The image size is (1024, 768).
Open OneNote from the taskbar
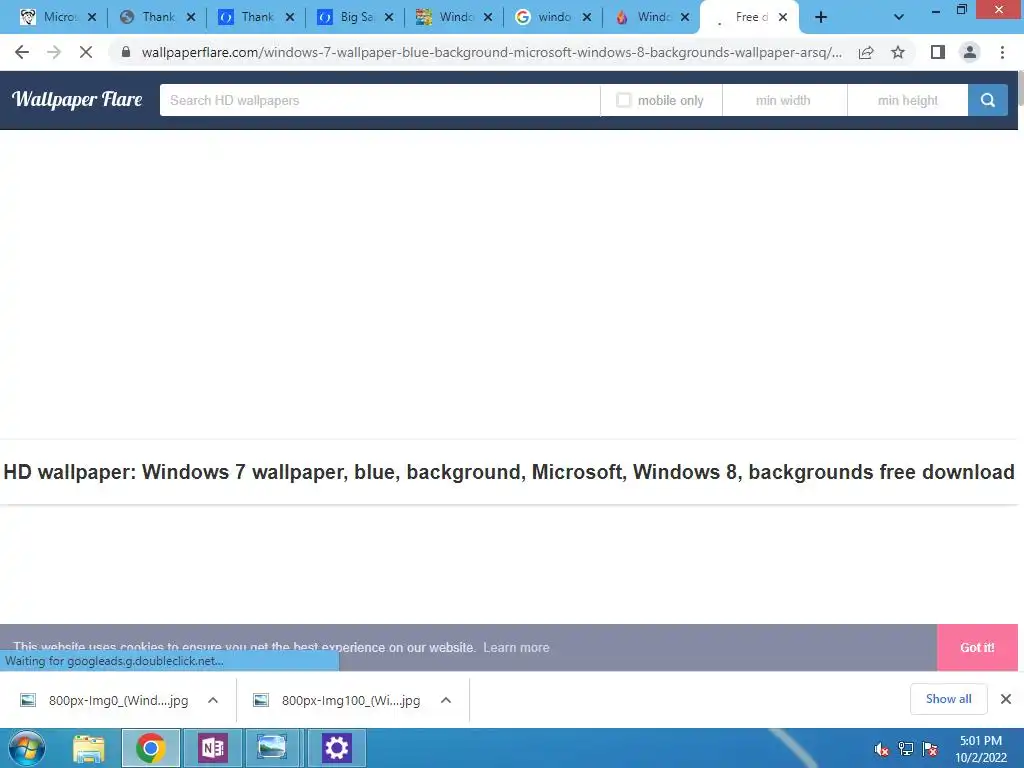pos(213,748)
